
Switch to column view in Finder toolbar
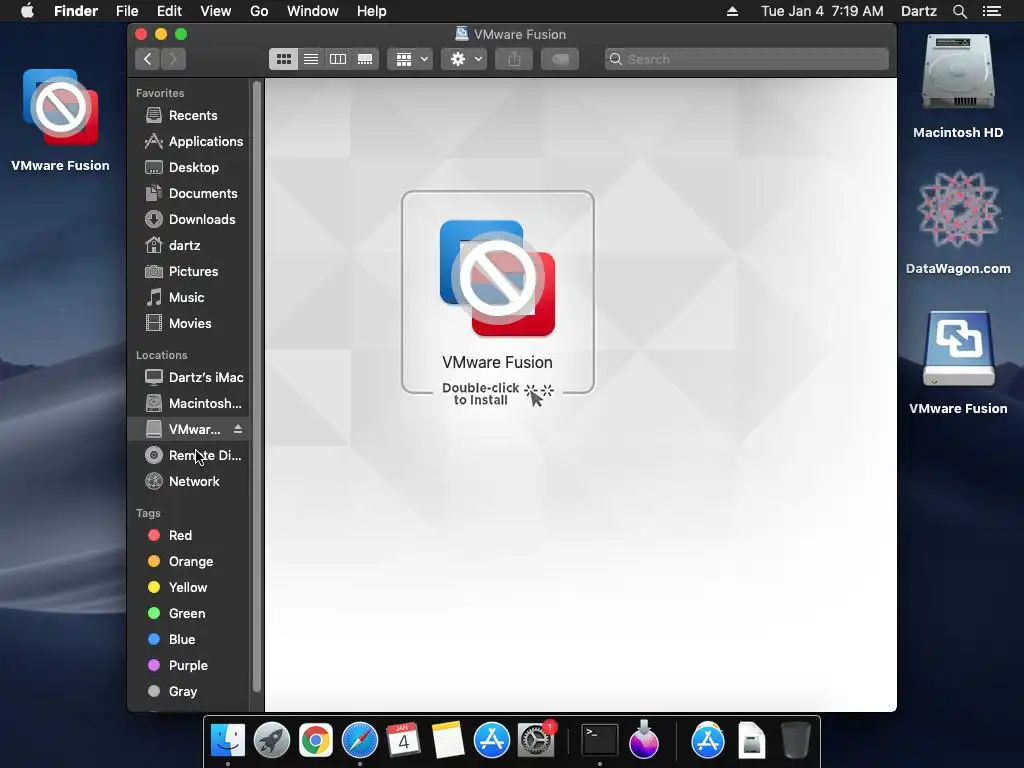tap(338, 59)
